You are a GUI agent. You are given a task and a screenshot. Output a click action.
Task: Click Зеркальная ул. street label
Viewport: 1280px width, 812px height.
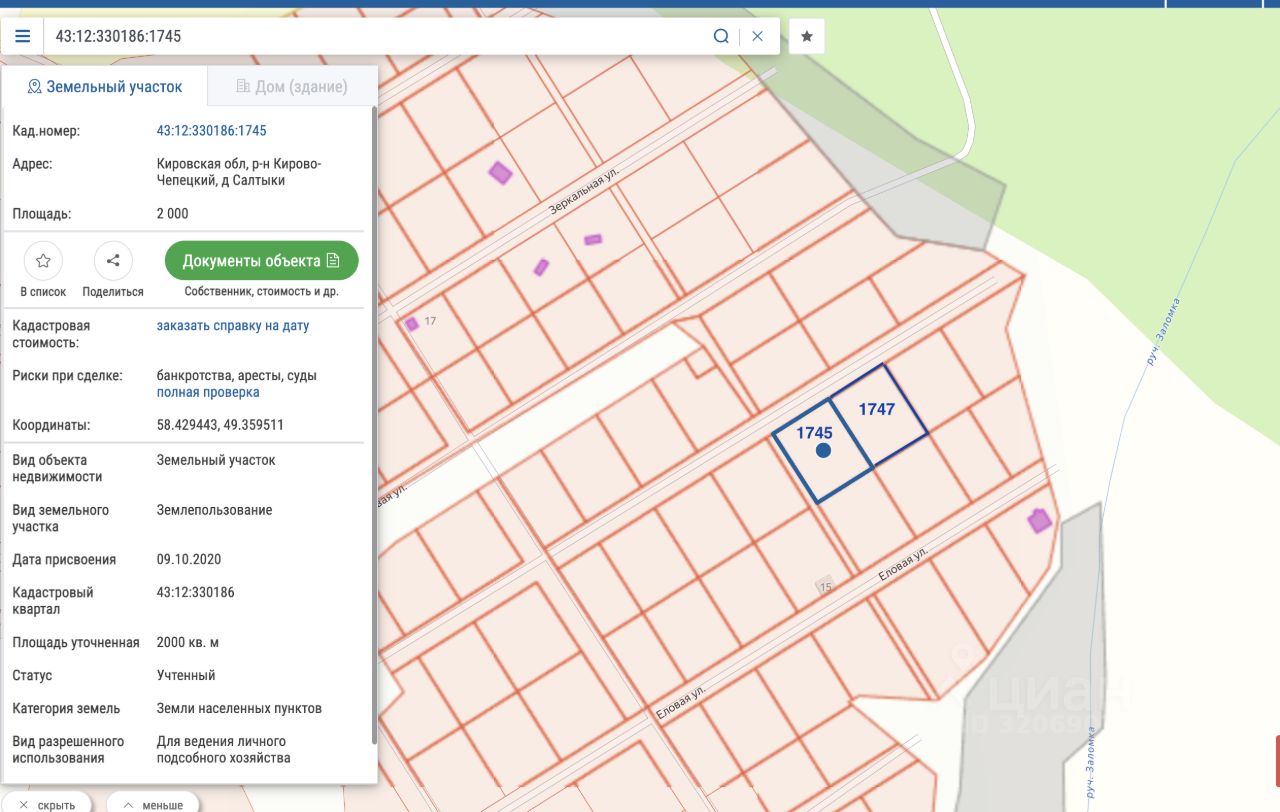tap(585, 191)
